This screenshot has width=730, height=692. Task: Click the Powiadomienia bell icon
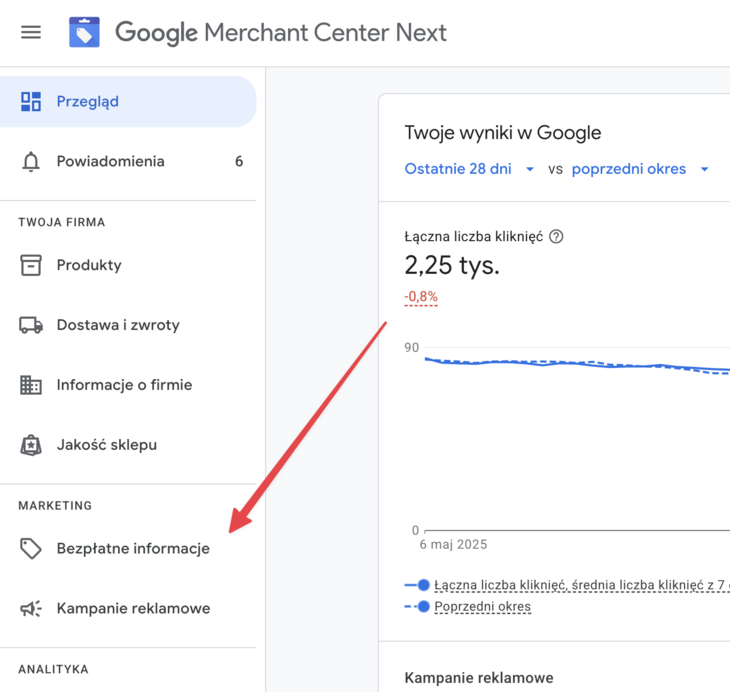coord(31,162)
